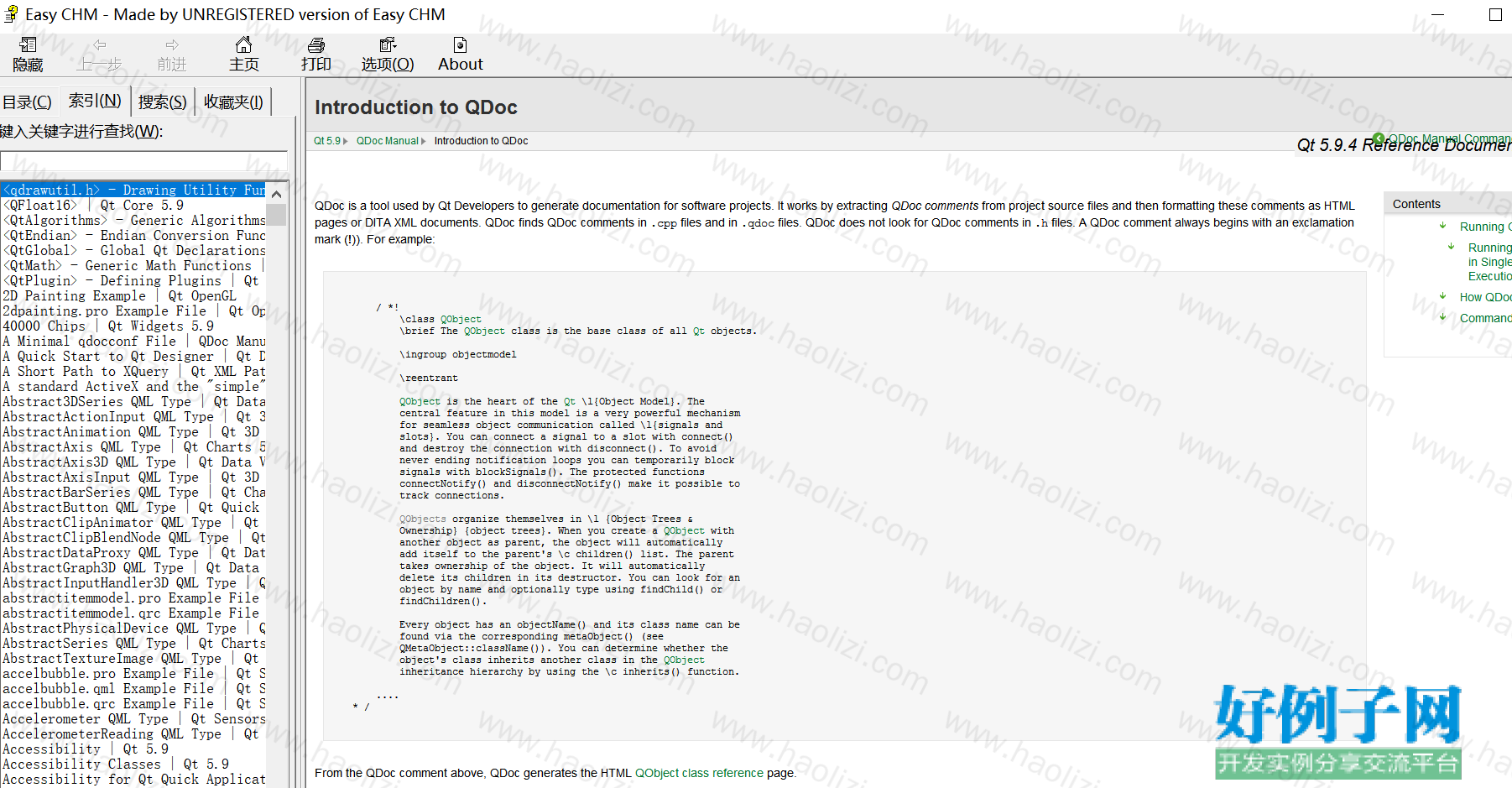
Task: Select 'AbstractClipAnimator QML Type' index entry
Action: pyautogui.click(x=133, y=523)
